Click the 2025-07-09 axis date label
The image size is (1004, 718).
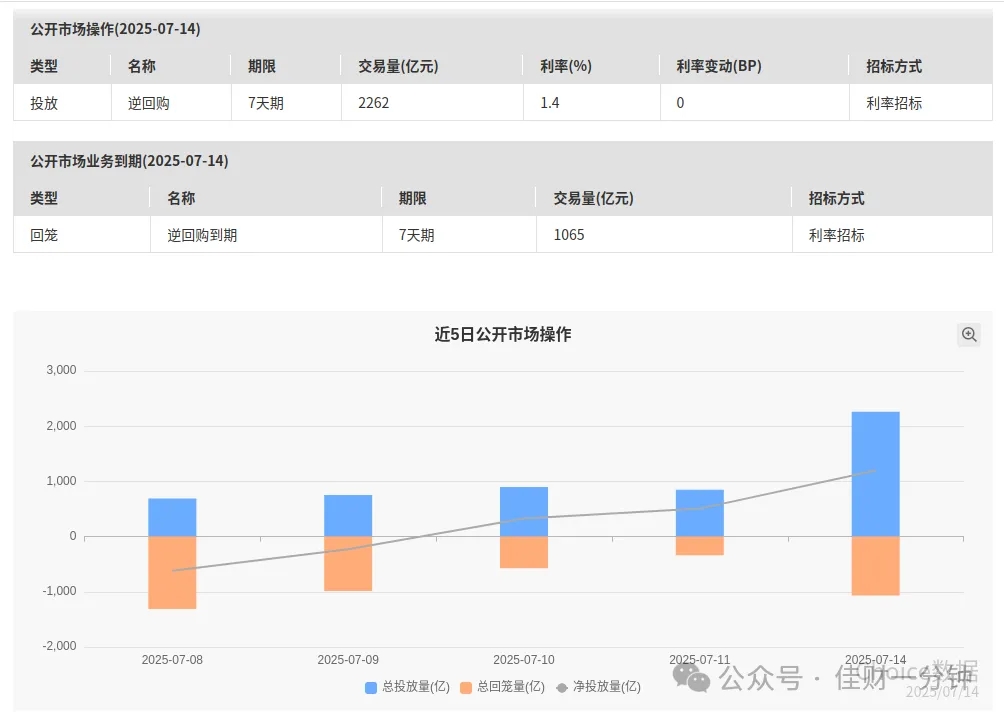pos(348,659)
